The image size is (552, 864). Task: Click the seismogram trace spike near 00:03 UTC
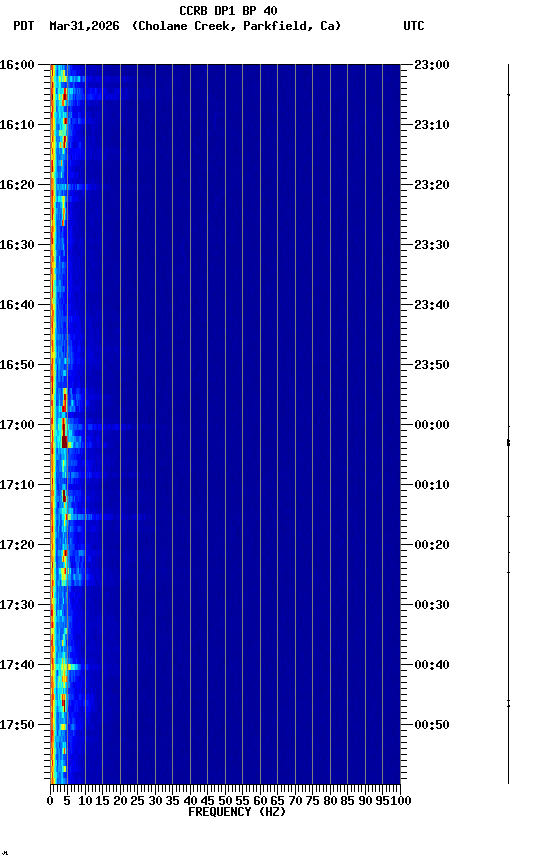(x=508, y=442)
